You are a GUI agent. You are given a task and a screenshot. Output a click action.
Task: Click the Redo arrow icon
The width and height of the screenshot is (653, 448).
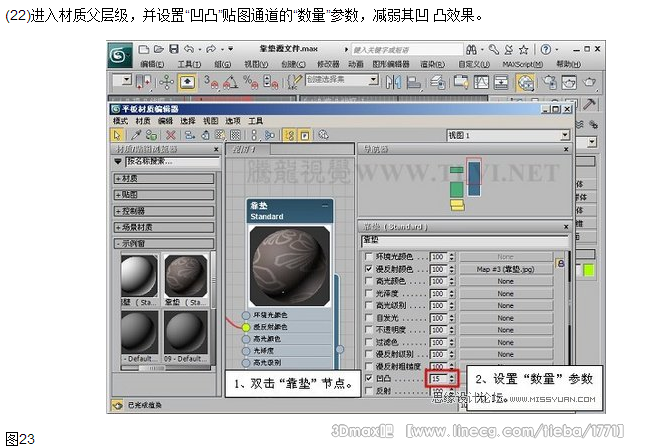(x=211, y=49)
